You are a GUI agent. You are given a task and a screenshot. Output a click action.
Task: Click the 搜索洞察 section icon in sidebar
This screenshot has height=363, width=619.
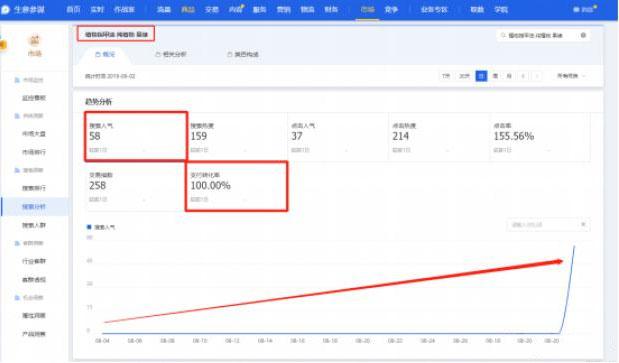[17, 170]
